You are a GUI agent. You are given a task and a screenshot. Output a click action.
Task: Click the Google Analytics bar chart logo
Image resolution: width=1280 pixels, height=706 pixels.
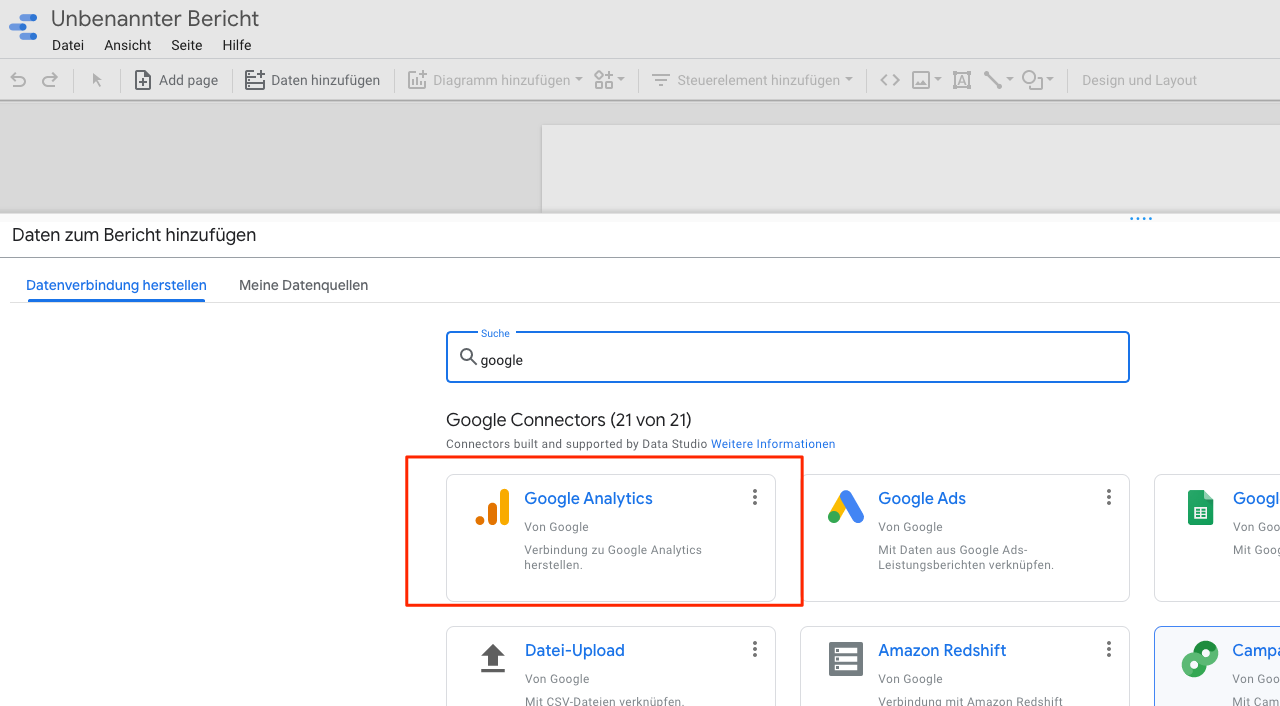tap(492, 508)
